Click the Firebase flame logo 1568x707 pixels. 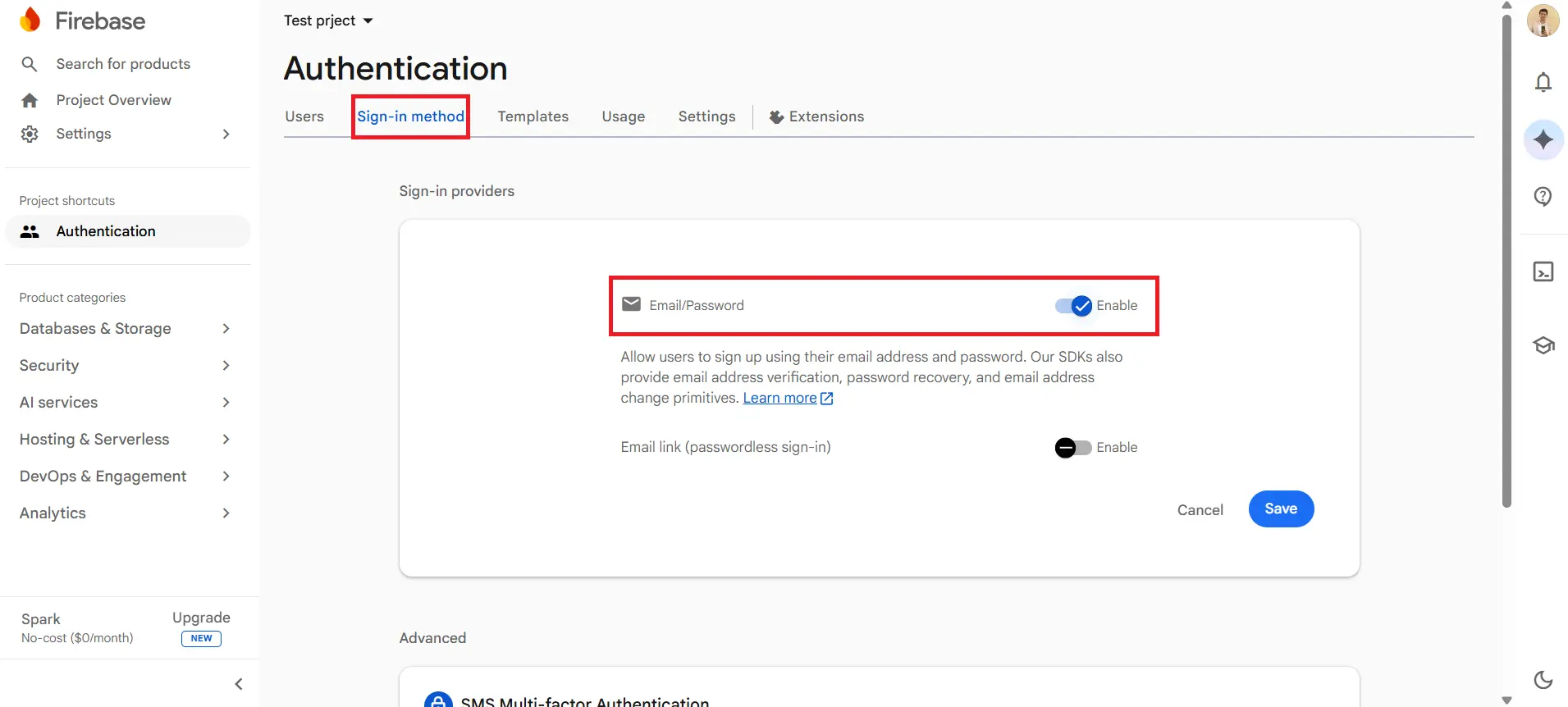tap(30, 21)
